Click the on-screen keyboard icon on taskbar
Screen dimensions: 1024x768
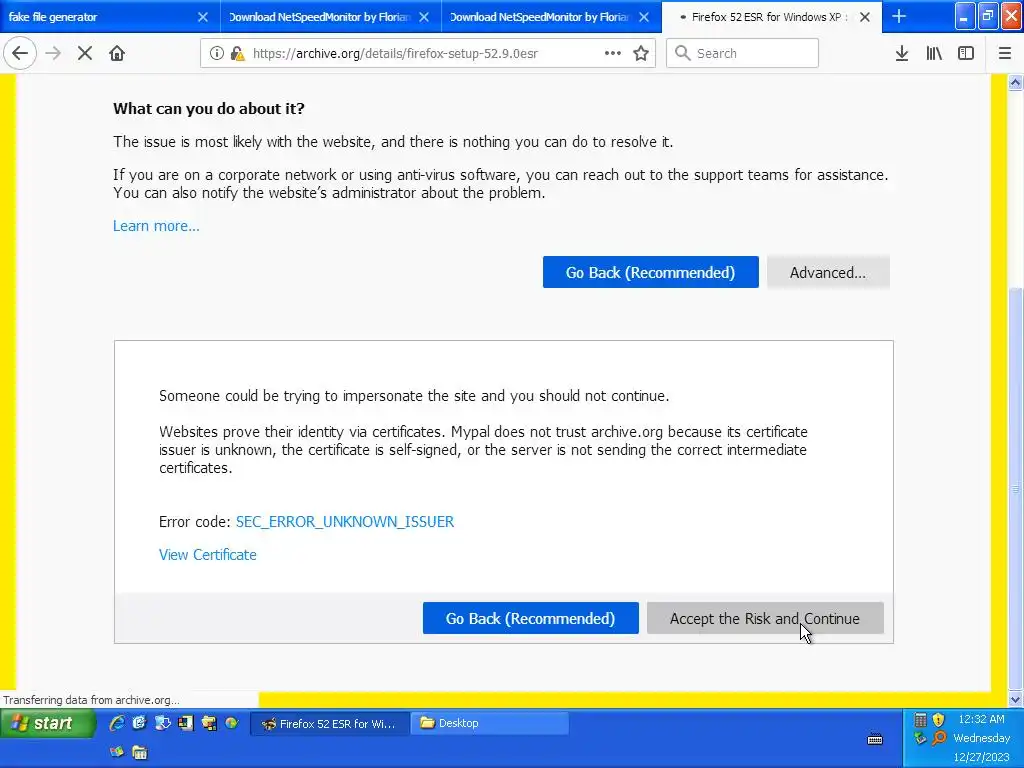coord(875,739)
